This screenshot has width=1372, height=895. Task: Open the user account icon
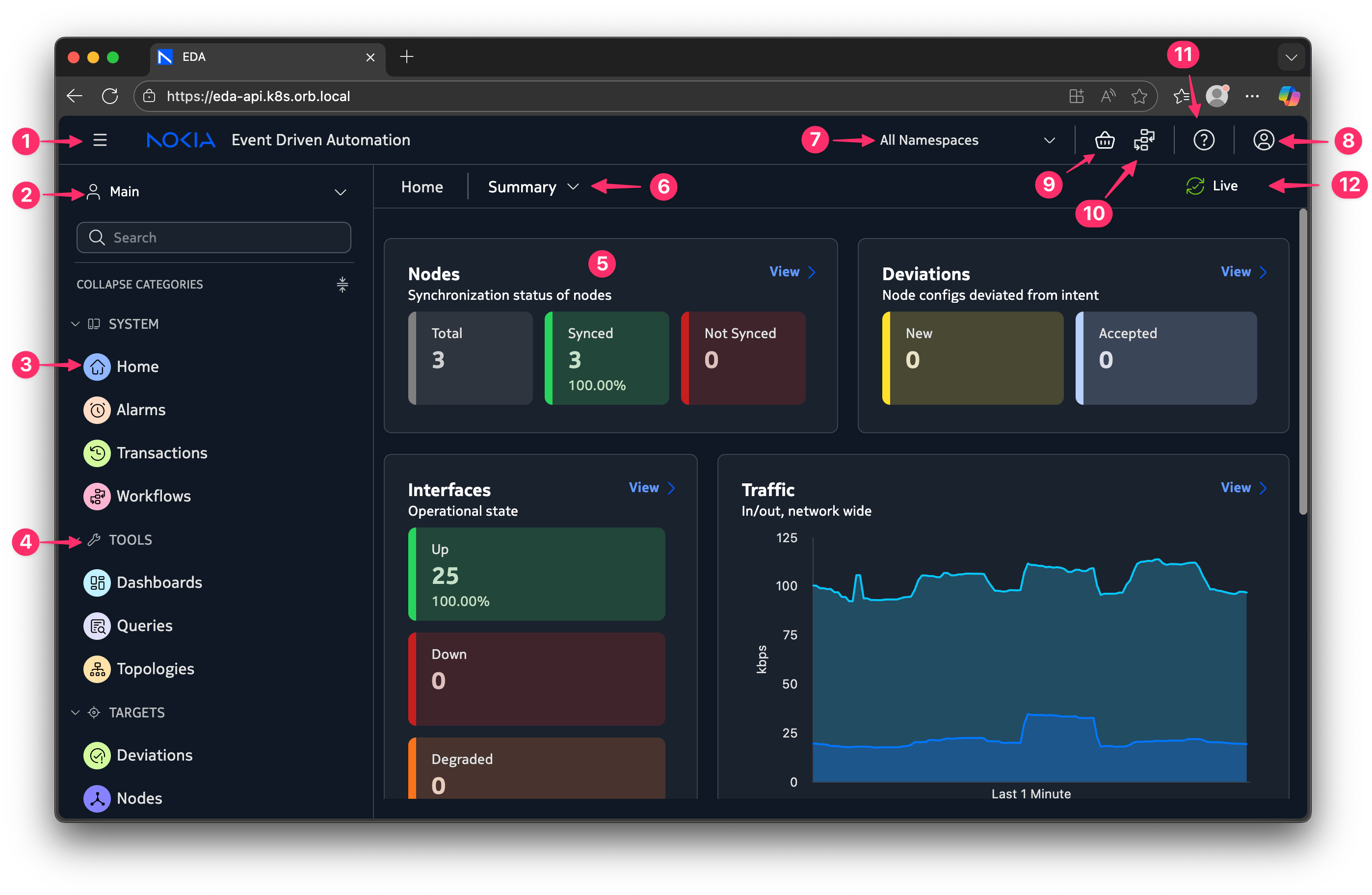[1263, 140]
